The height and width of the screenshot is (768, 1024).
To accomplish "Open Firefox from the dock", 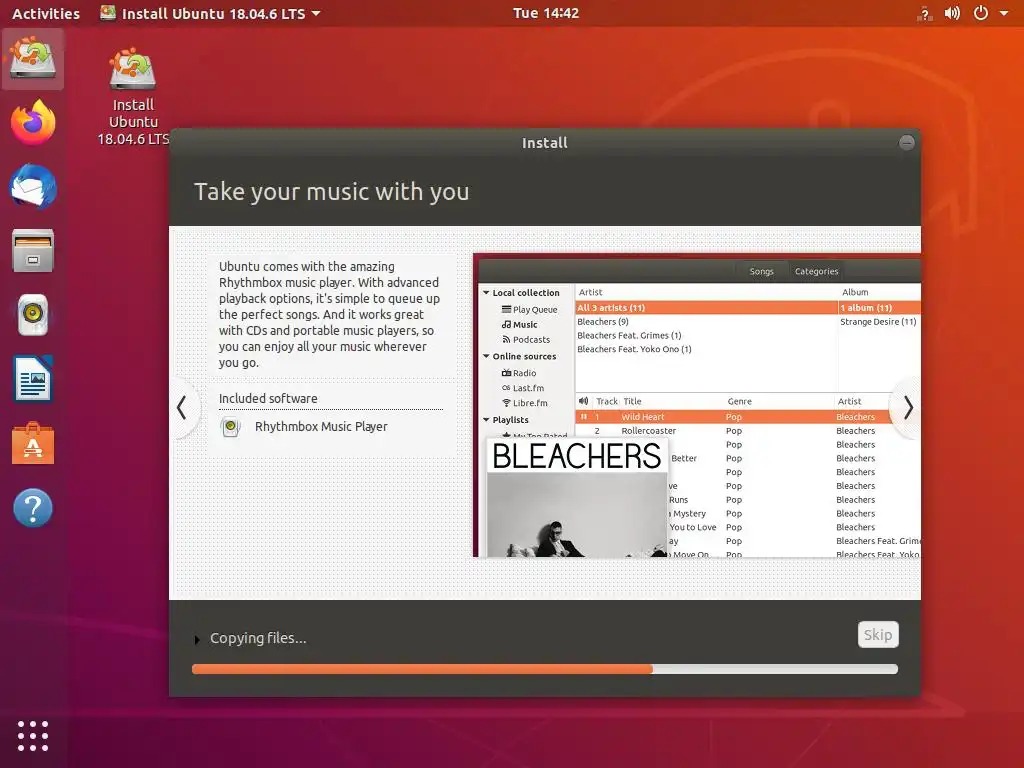I will (33, 122).
